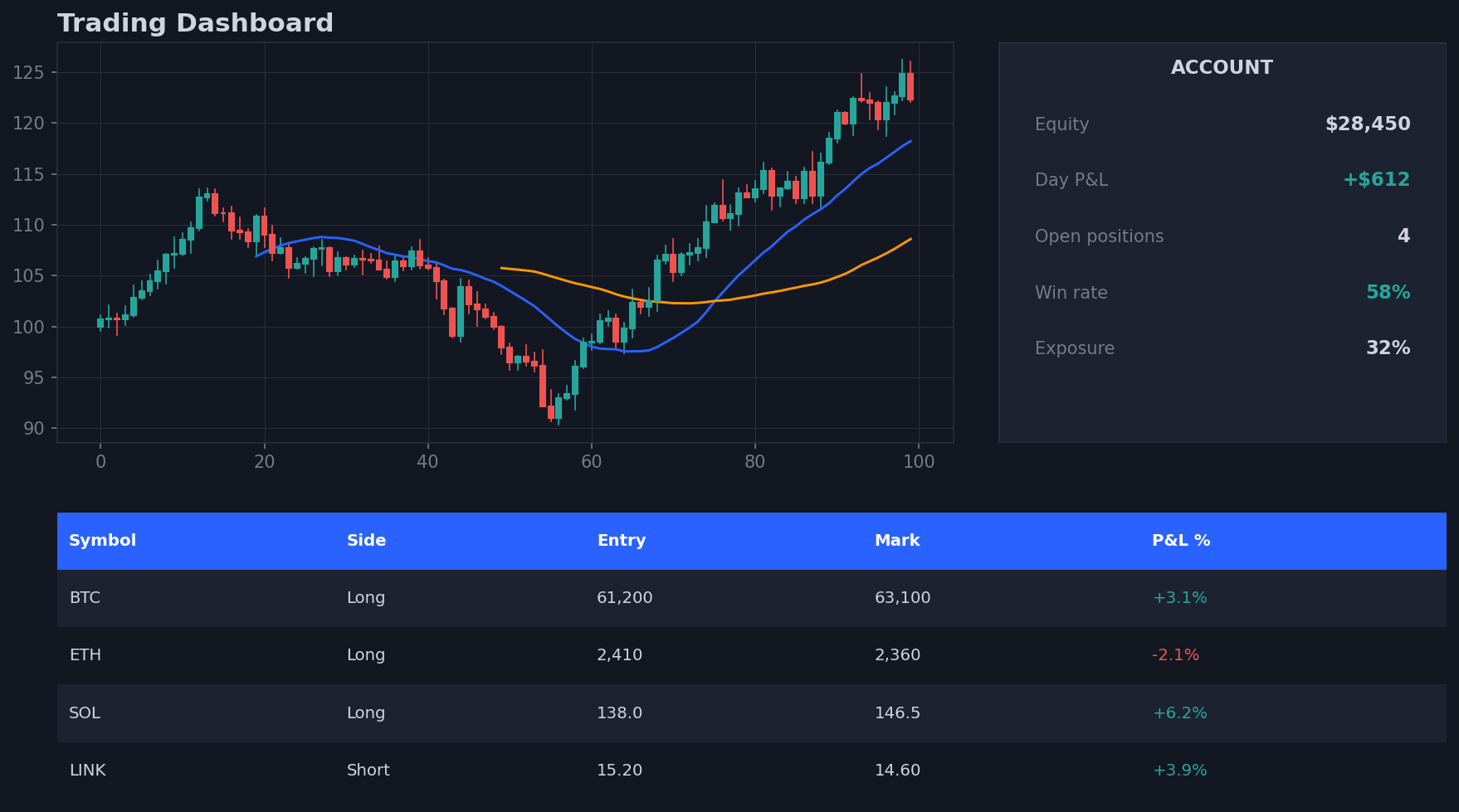This screenshot has width=1459, height=812.
Task: Click the 20 x-axis tick label
Action: click(x=264, y=463)
